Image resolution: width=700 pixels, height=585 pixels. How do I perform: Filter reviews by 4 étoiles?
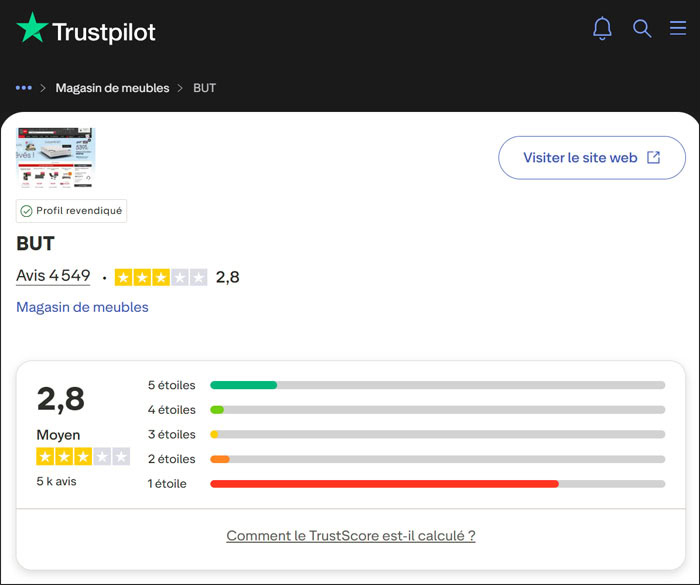pyautogui.click(x=171, y=410)
